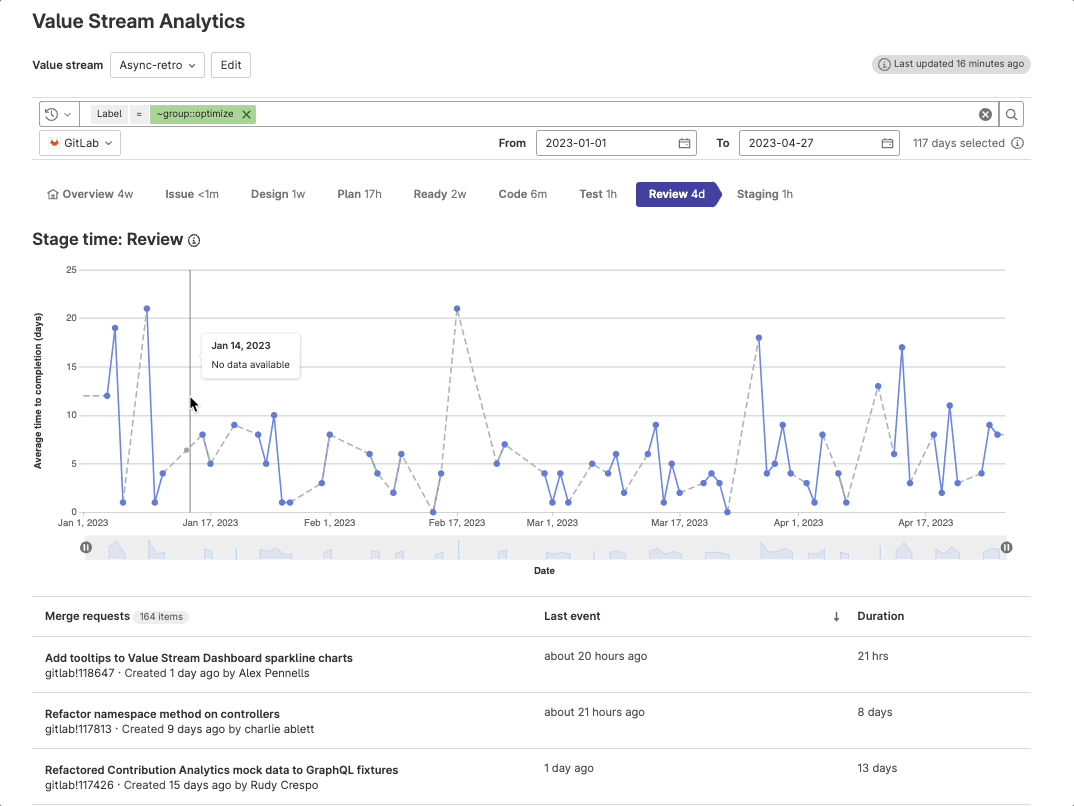Viewport: 1074px width, 806px height.
Task: Open the To date calendar picker icon
Action: (x=887, y=143)
